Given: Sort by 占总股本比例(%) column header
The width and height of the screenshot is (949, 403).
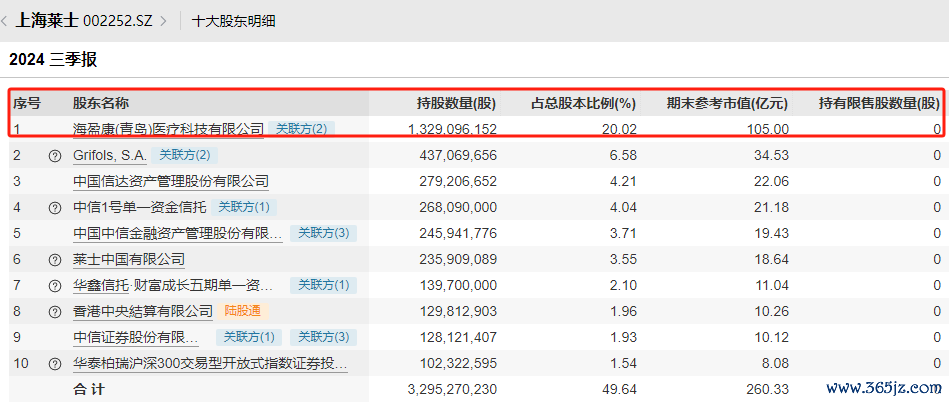Looking at the screenshot, I should click(x=583, y=103).
